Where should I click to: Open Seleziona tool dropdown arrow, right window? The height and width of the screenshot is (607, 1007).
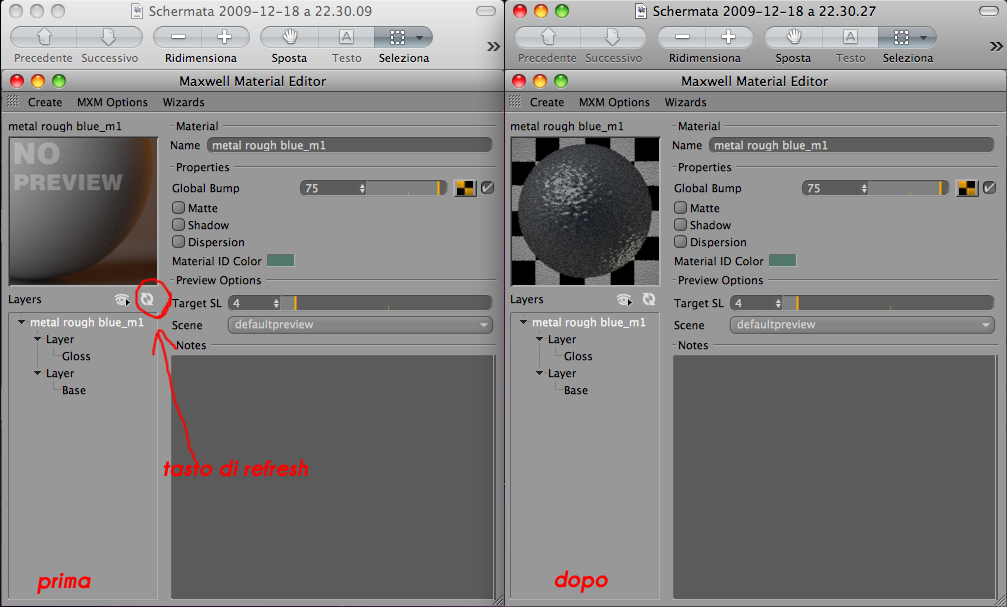click(924, 37)
